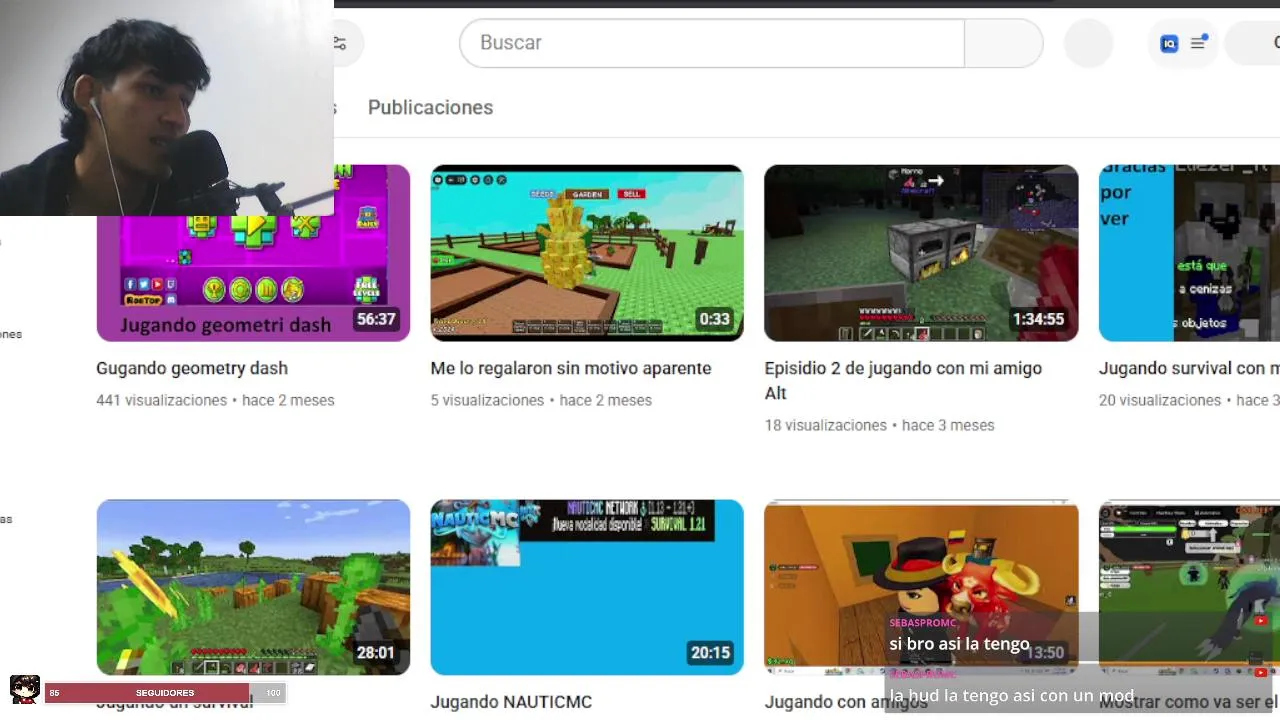Click chat message 'la hud la tengo asi con un mod'
The image size is (1280, 720).
coord(1011,696)
